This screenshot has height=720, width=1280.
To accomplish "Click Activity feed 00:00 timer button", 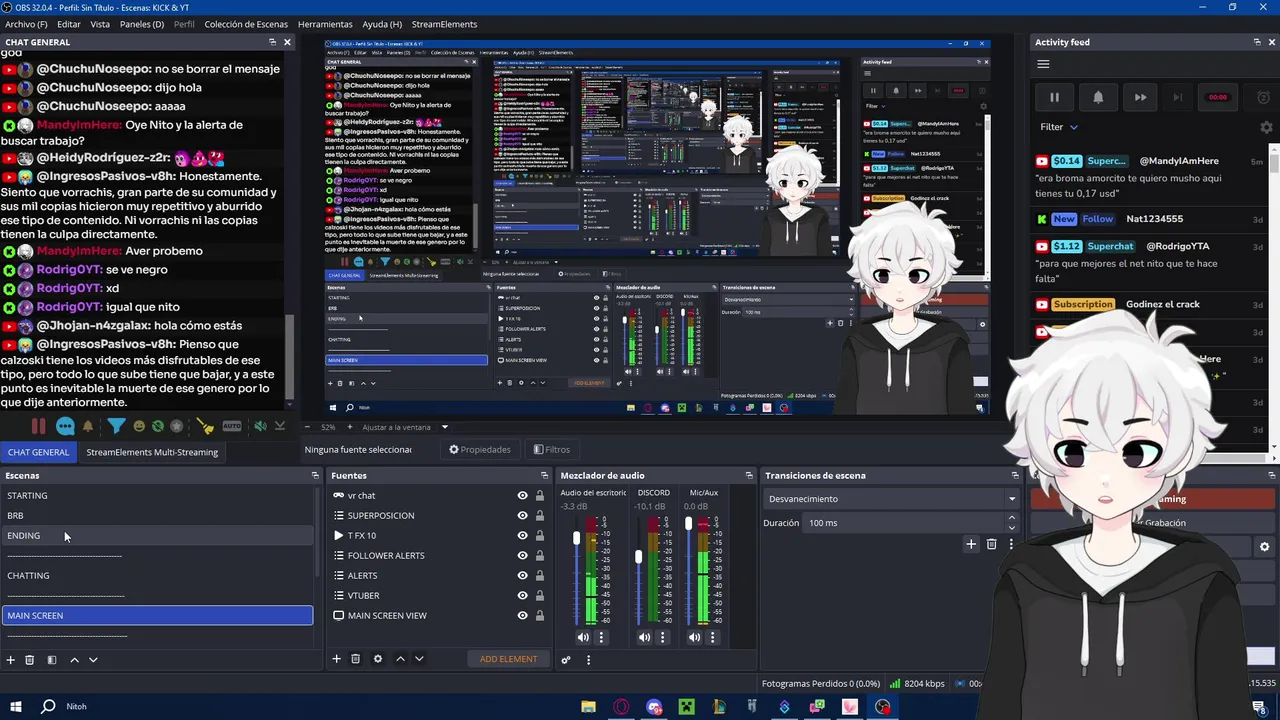I will point(1217,97).
